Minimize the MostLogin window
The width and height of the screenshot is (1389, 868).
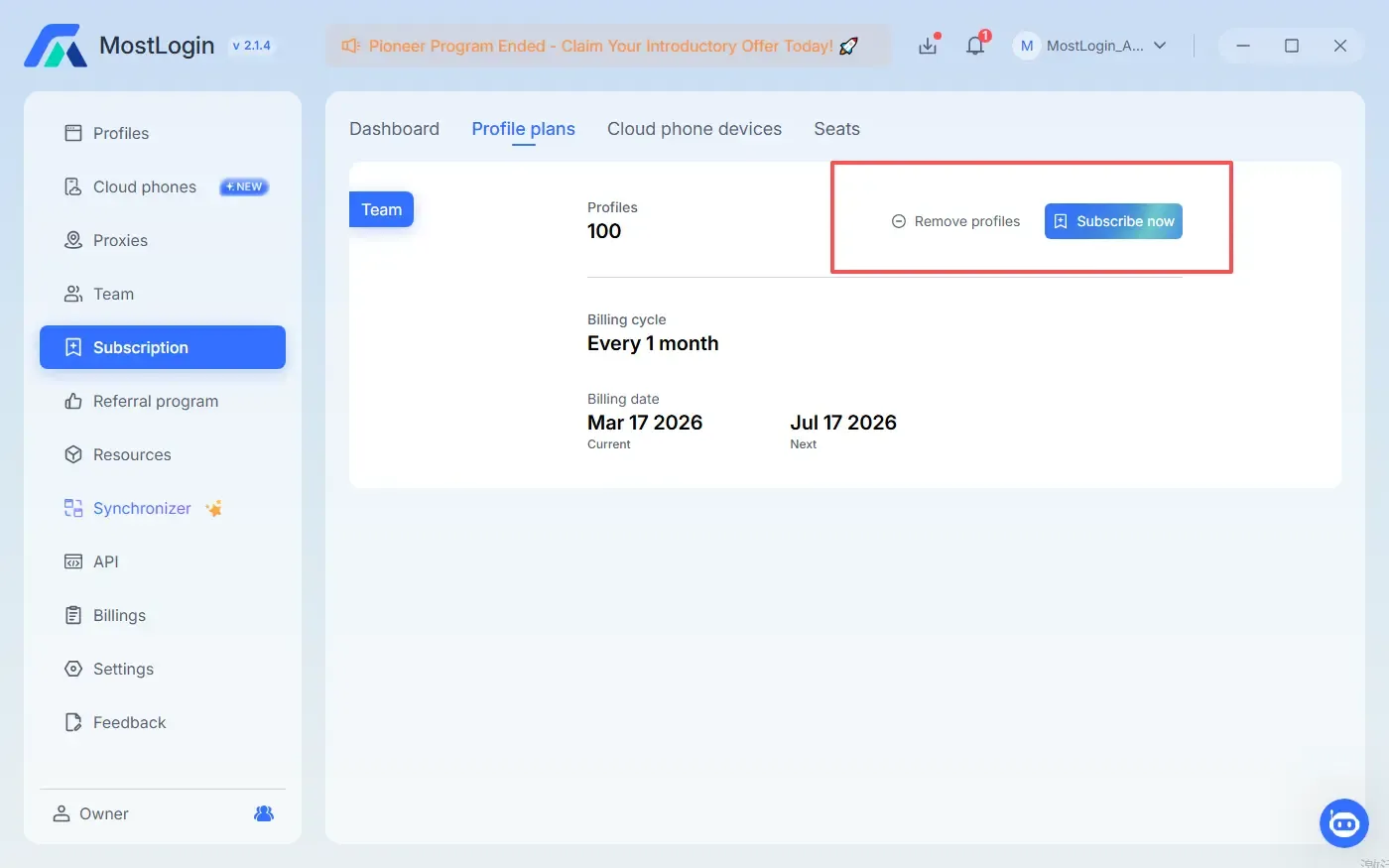(x=1243, y=46)
